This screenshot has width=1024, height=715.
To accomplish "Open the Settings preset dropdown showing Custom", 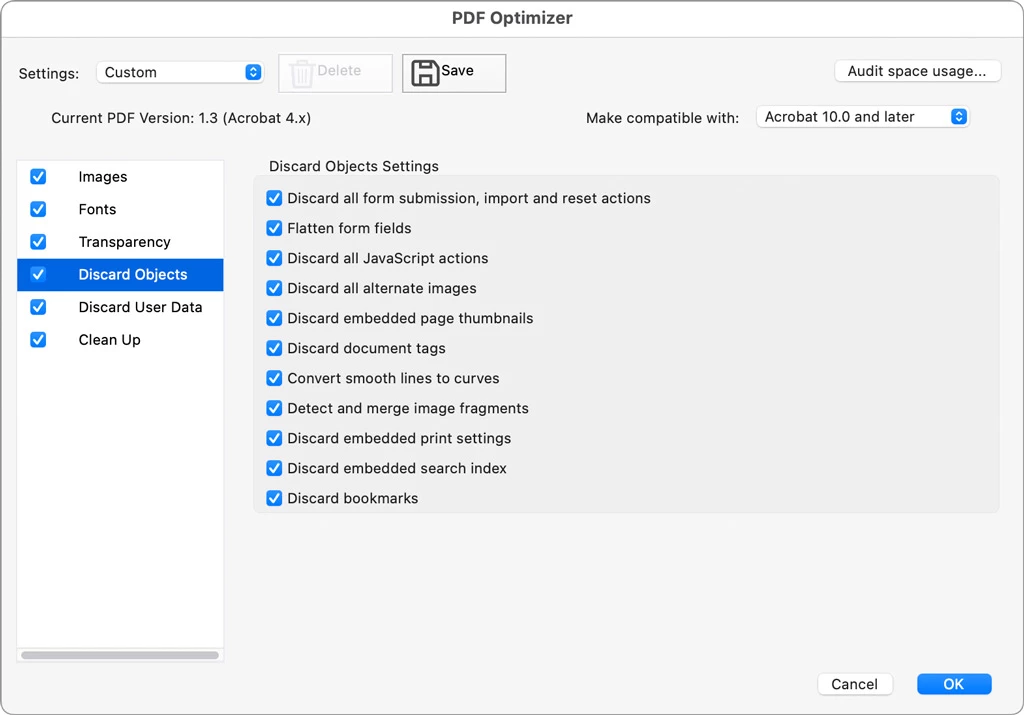I will point(180,72).
